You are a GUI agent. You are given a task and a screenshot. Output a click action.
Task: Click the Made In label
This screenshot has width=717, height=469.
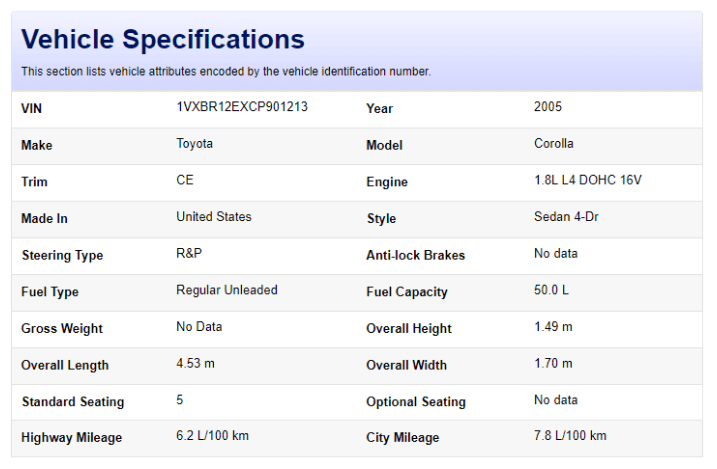point(44,219)
